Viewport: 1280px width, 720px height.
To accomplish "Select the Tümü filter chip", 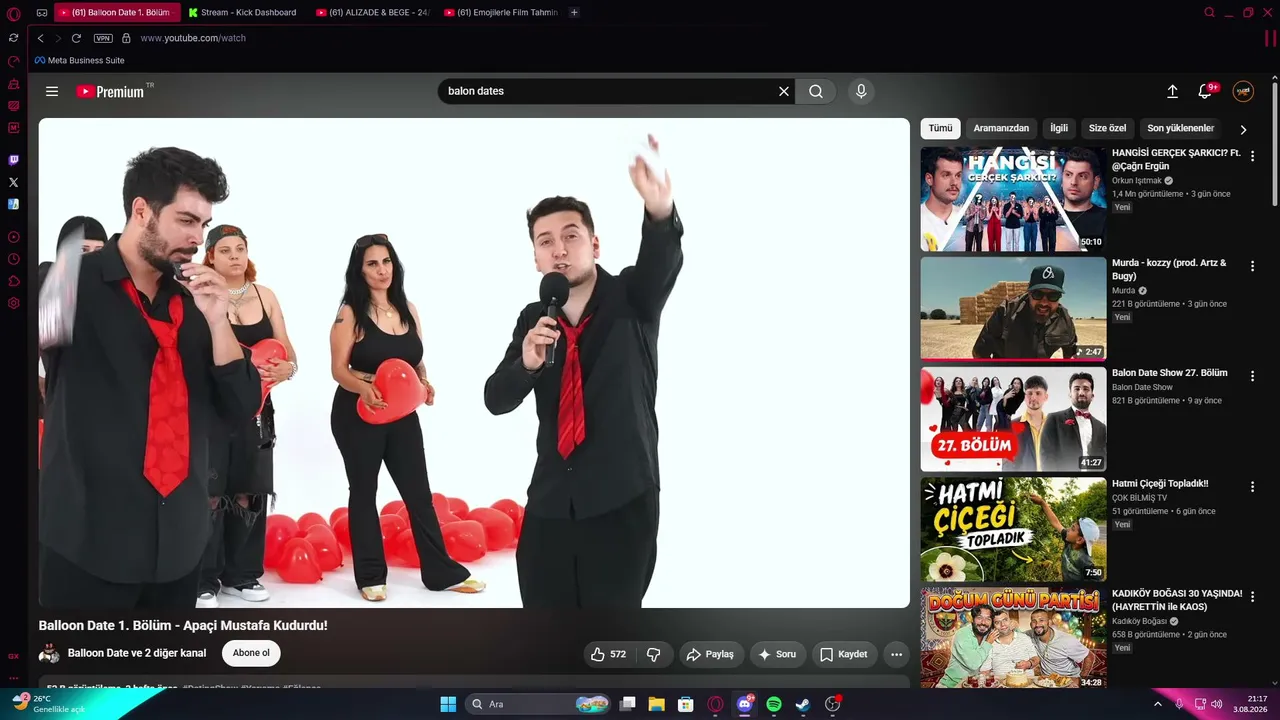I will 940,128.
